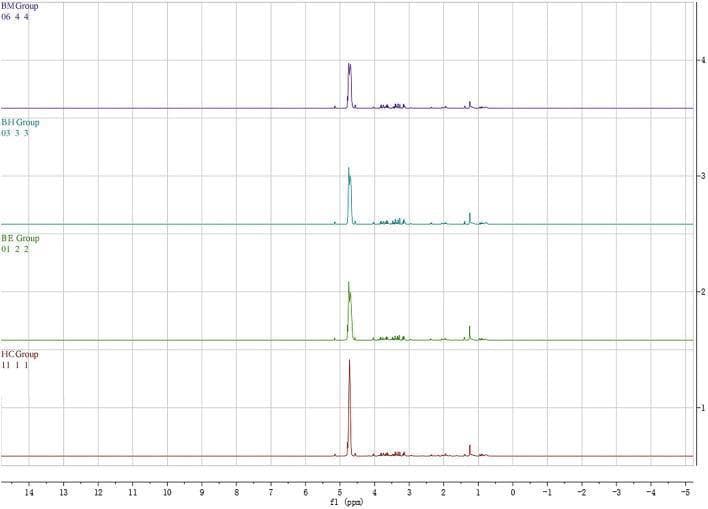Image resolution: width=708 pixels, height=509 pixels.
Task: Click the 11 tick label on ppm axis
Action: [132, 492]
